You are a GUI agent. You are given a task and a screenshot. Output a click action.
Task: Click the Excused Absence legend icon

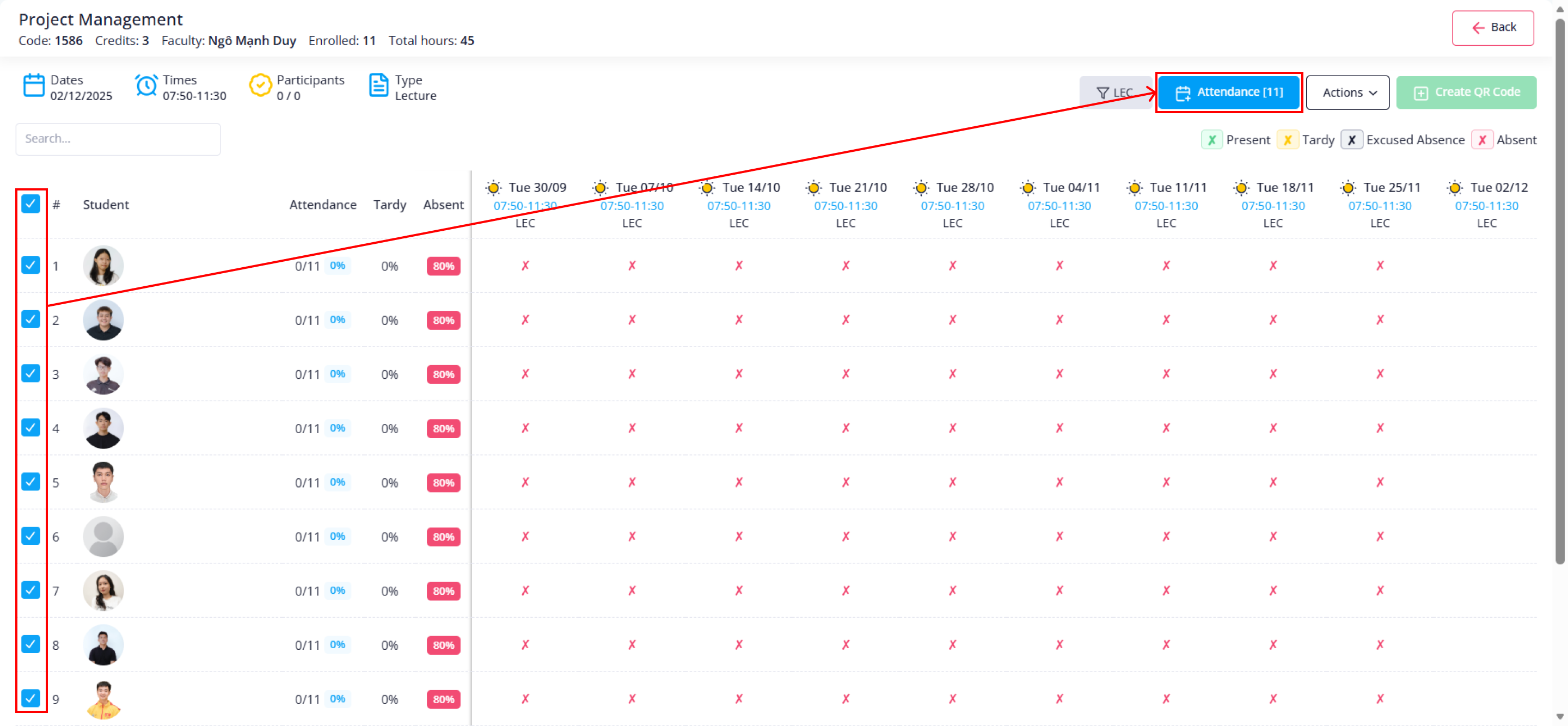(1351, 140)
